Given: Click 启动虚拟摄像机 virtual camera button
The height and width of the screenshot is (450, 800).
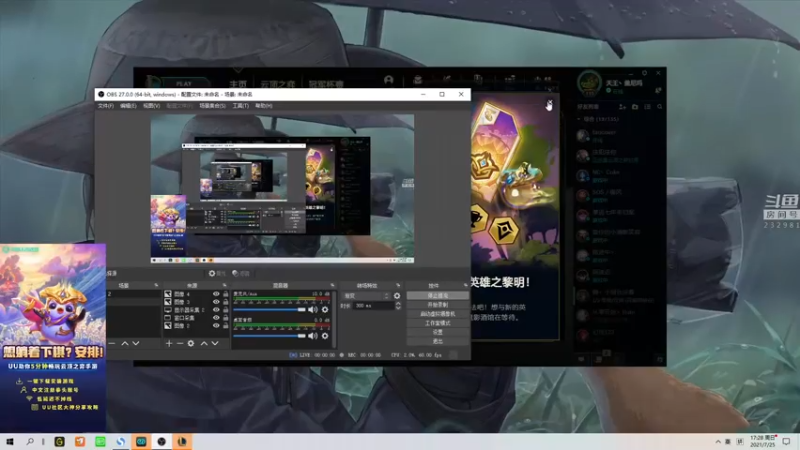Looking at the screenshot, I should click(438, 314).
